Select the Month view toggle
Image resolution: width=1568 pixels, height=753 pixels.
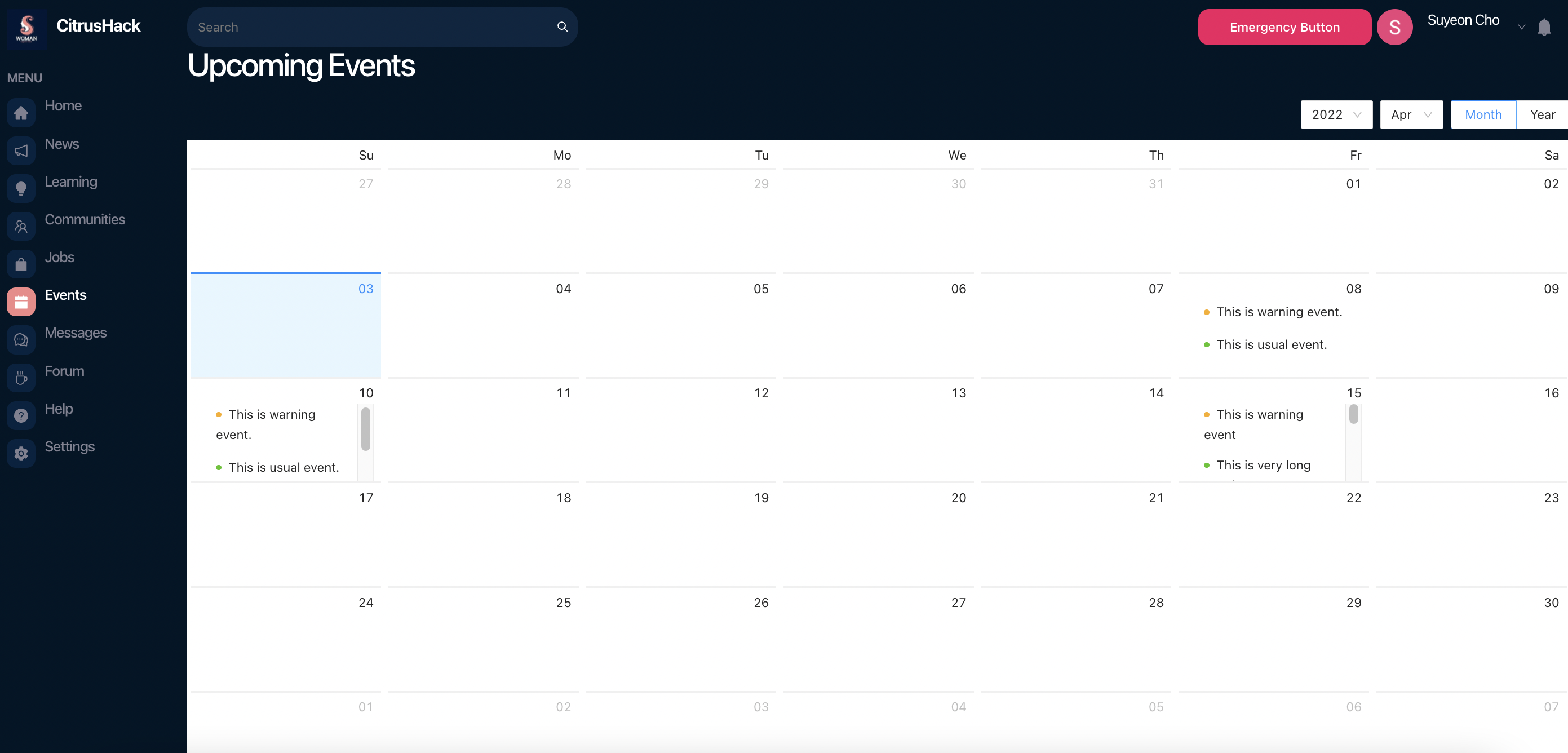1483,114
